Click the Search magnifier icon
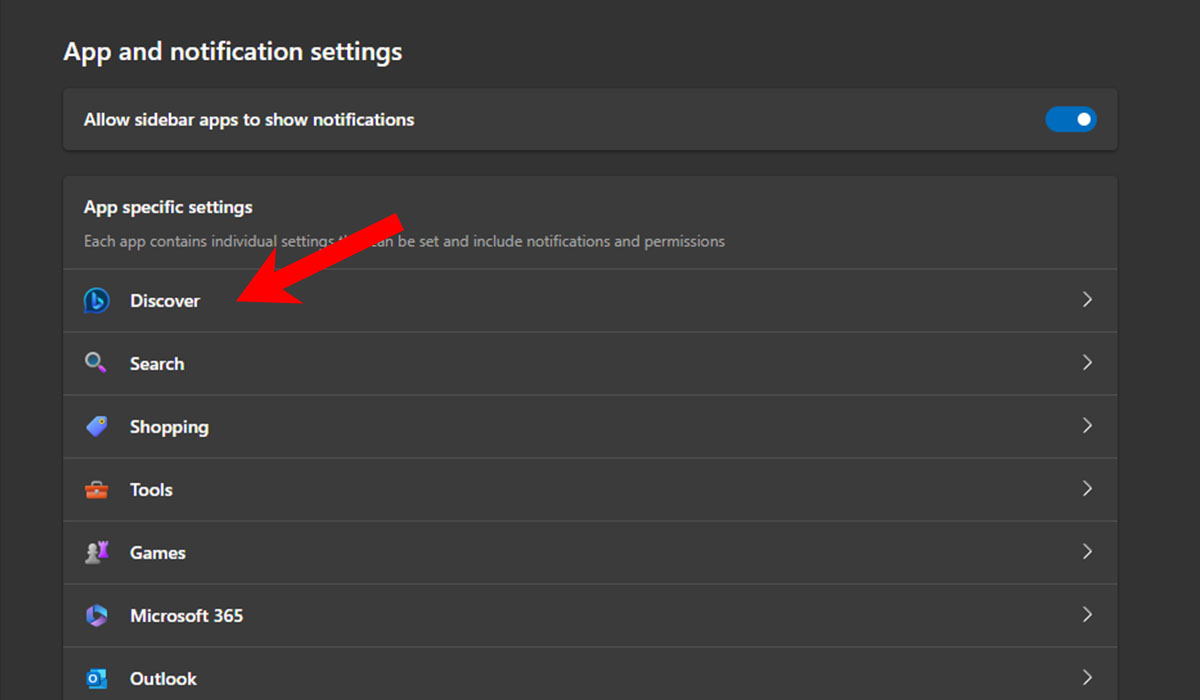 (96, 363)
